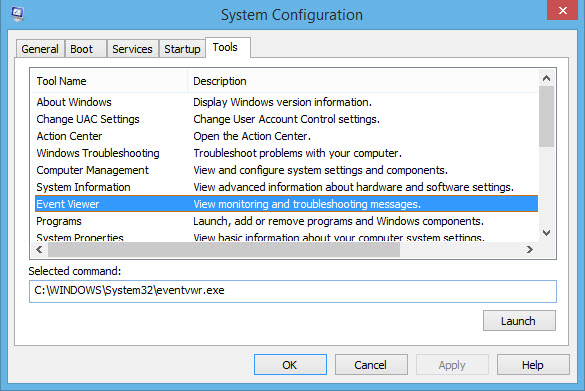This screenshot has width=585, height=391.
Task: Select the About Windows tool
Action: (74, 102)
